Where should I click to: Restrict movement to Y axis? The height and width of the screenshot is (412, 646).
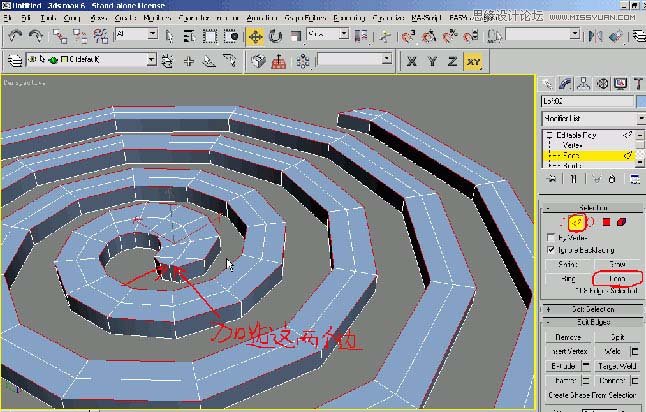click(x=432, y=61)
